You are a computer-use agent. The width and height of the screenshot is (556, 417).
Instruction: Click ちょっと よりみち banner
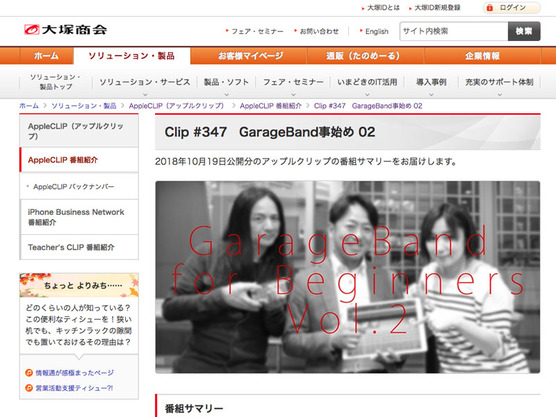(x=79, y=285)
